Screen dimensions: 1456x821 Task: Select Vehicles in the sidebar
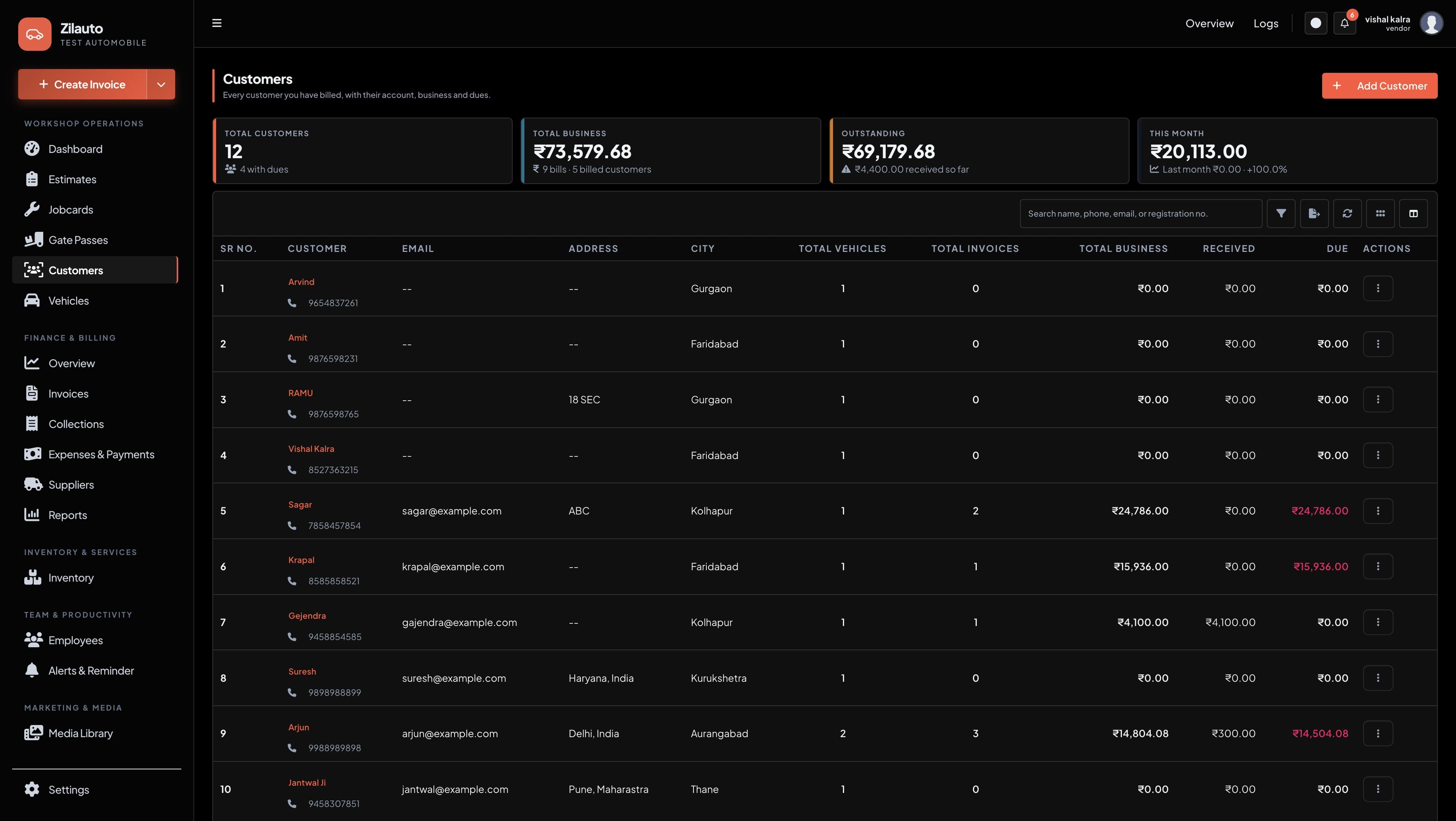pyautogui.click(x=95, y=301)
